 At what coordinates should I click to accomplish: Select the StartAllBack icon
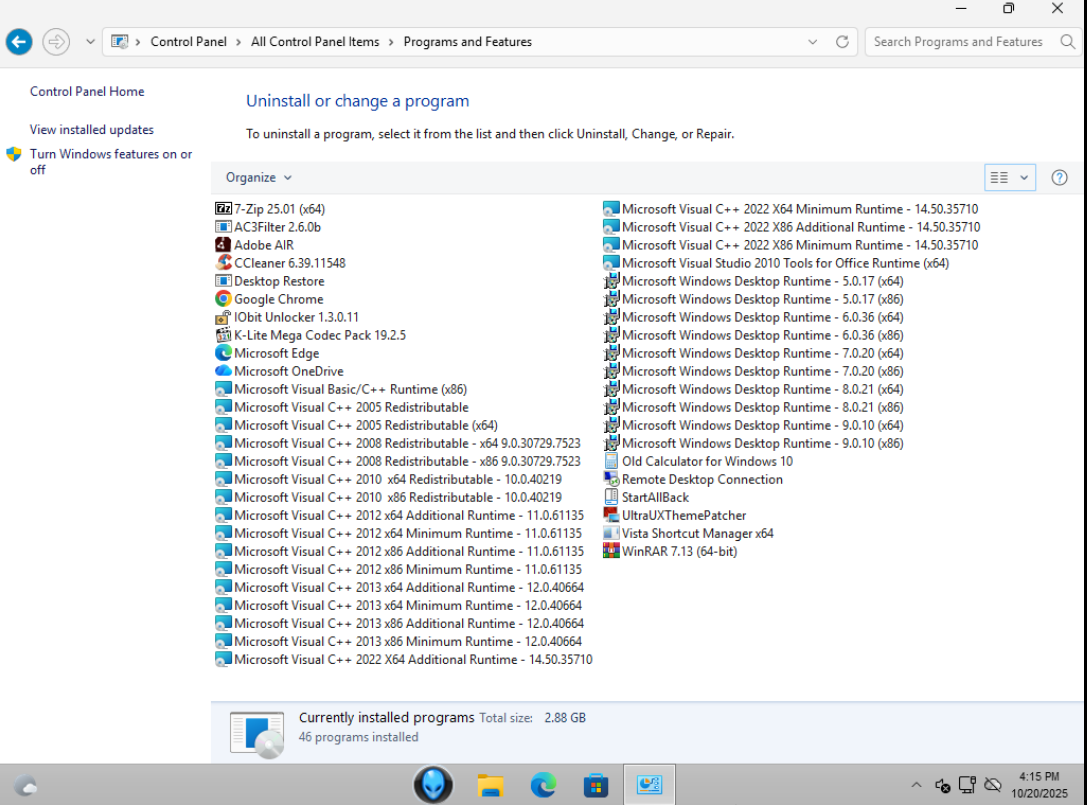pyautogui.click(x=611, y=497)
